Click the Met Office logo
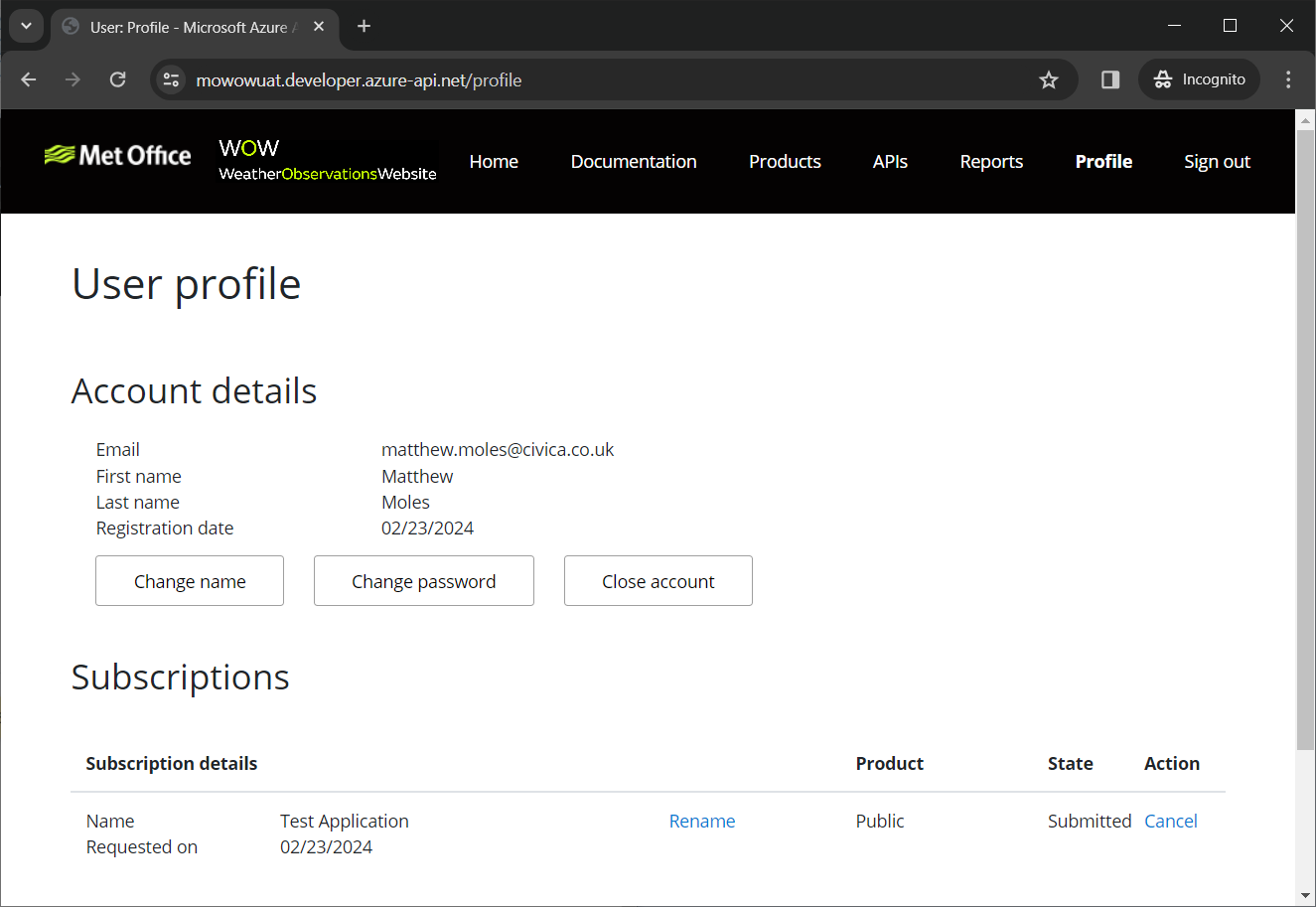Image resolution: width=1316 pixels, height=907 pixels. (x=118, y=156)
